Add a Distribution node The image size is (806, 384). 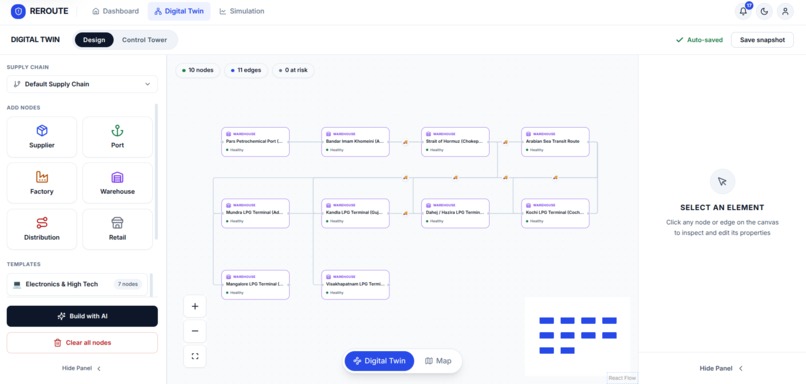(42, 229)
